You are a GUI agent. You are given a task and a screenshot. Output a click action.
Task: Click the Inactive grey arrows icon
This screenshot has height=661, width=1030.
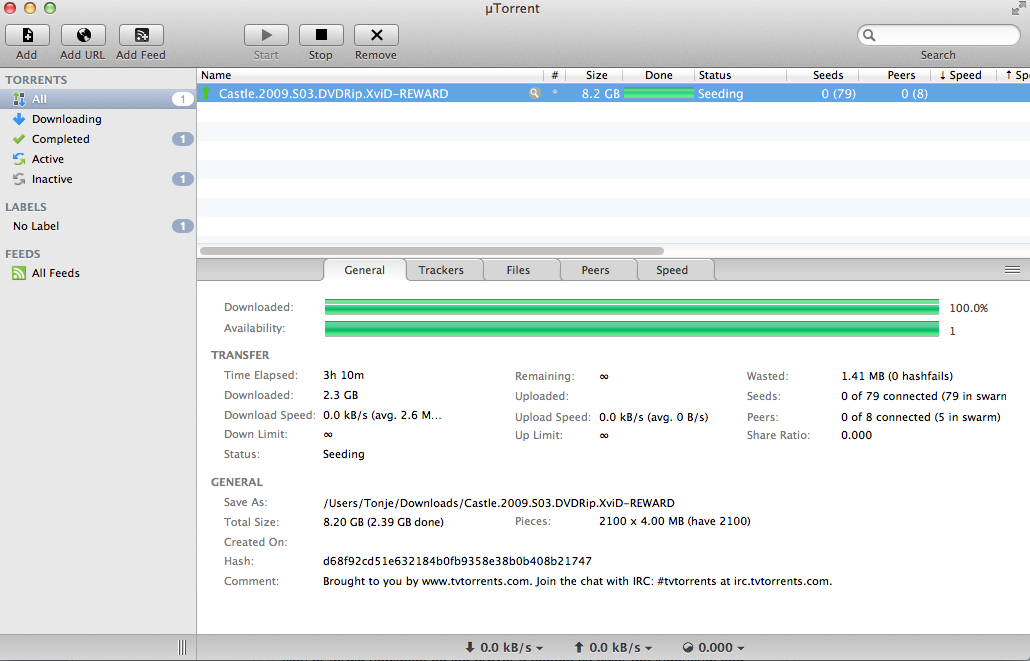(19, 179)
